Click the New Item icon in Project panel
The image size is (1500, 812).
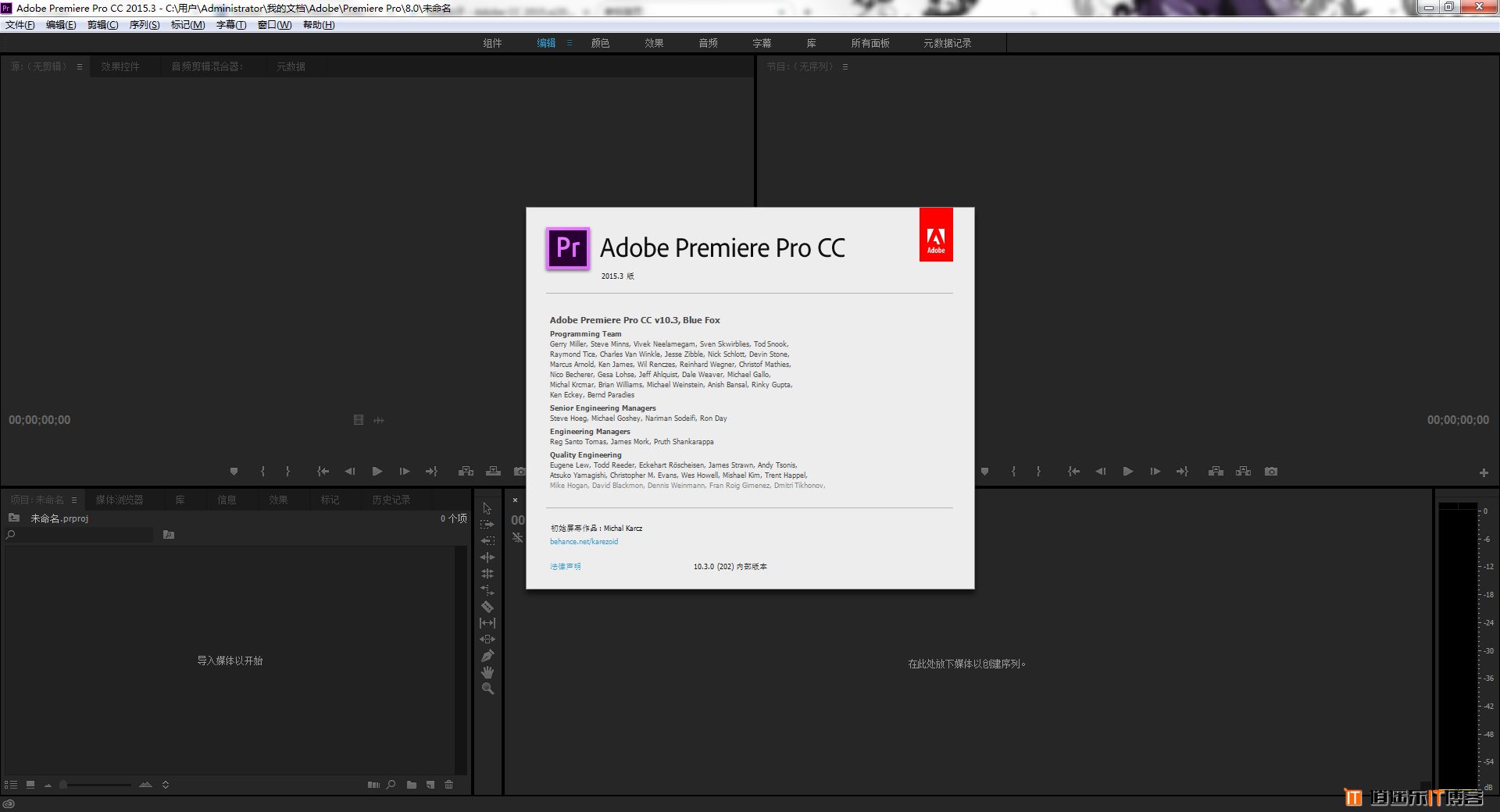[430, 785]
